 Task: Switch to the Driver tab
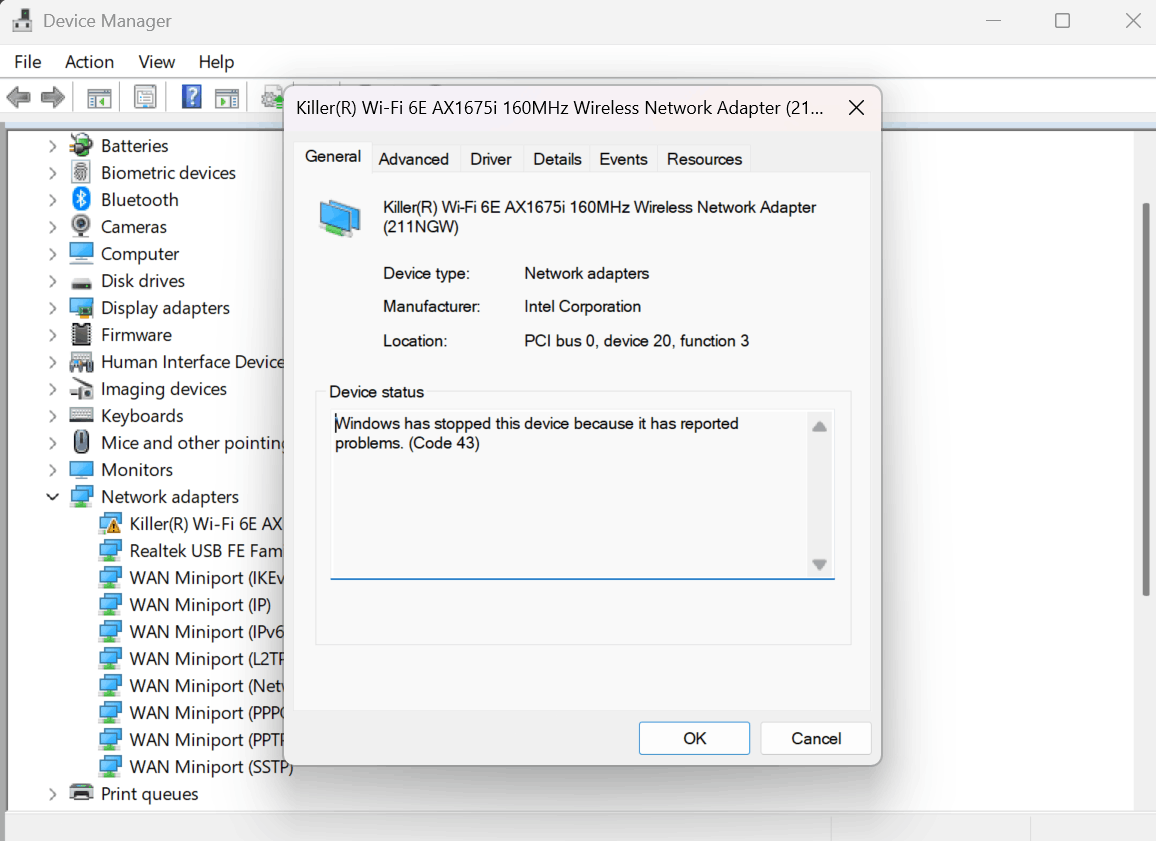(x=490, y=159)
